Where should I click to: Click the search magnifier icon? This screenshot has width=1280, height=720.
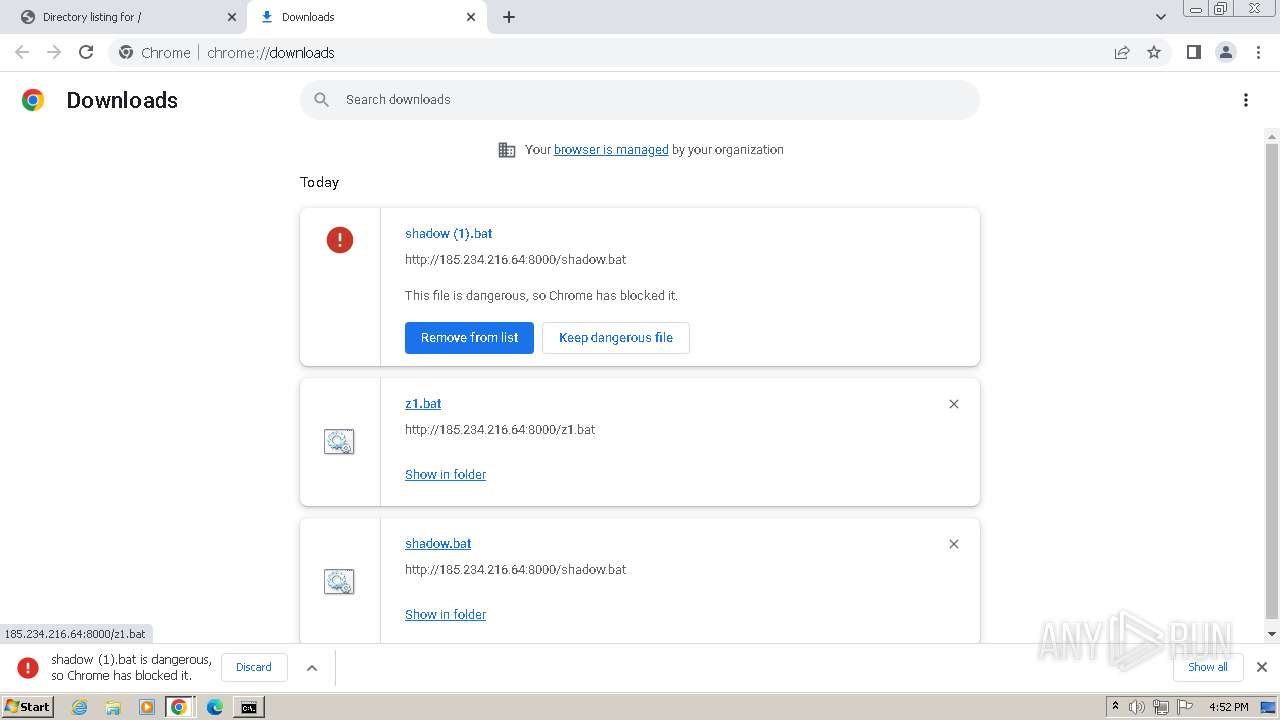321,100
